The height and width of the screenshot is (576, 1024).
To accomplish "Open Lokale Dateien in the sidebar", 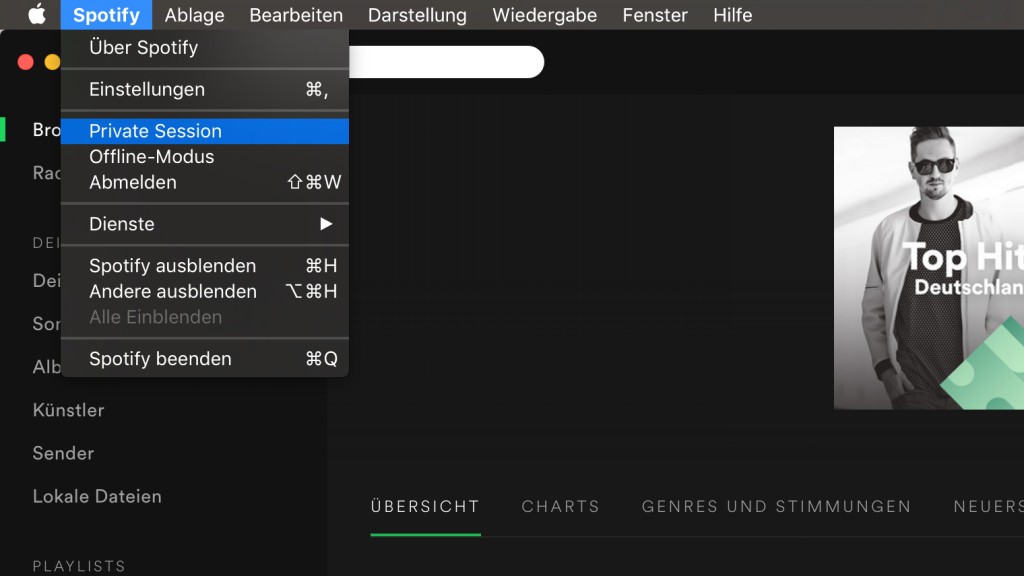I will pyautogui.click(x=97, y=496).
